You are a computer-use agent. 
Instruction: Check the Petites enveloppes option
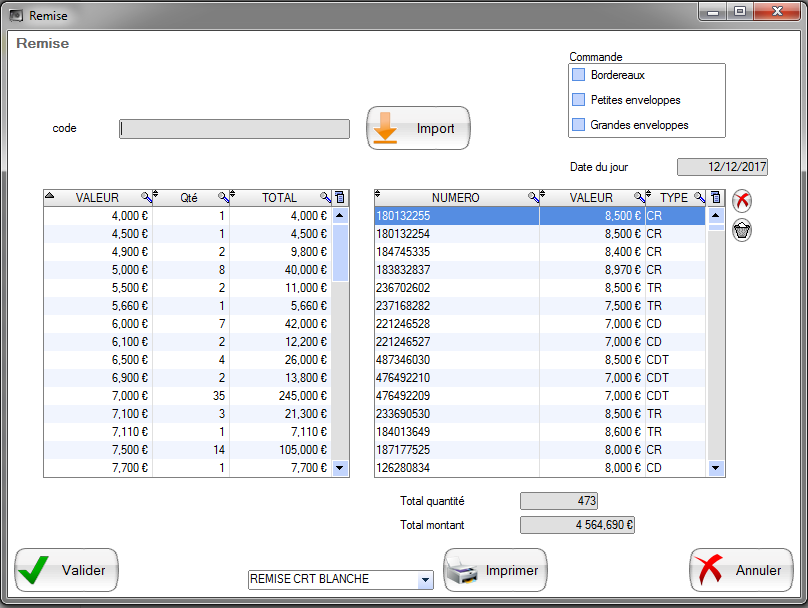pos(578,100)
